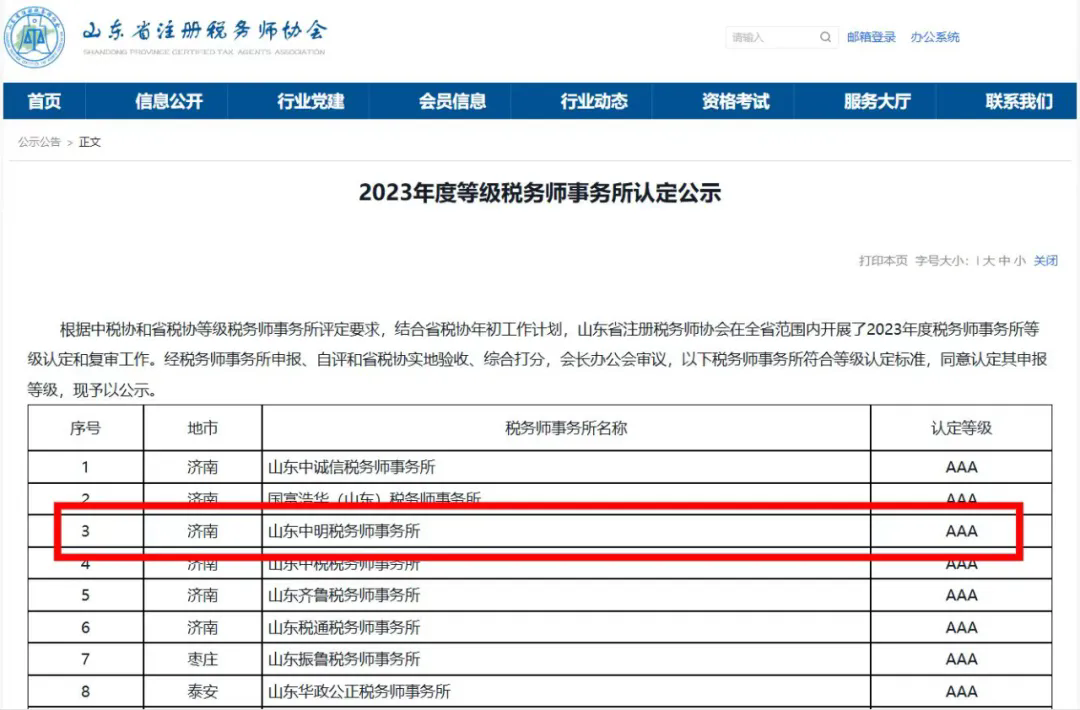This screenshot has height=710, width=1080.
Task: Open 信息公开 menu item
Action: [169, 101]
